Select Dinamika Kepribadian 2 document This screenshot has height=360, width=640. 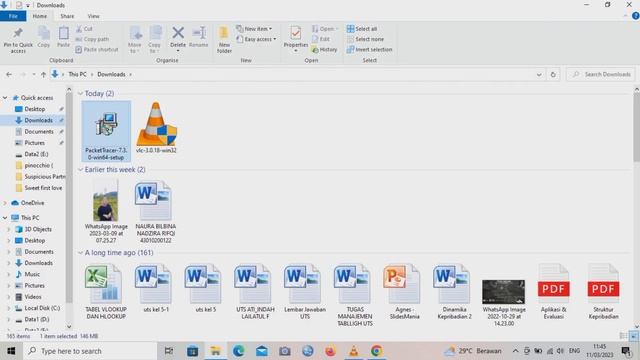tap(454, 291)
